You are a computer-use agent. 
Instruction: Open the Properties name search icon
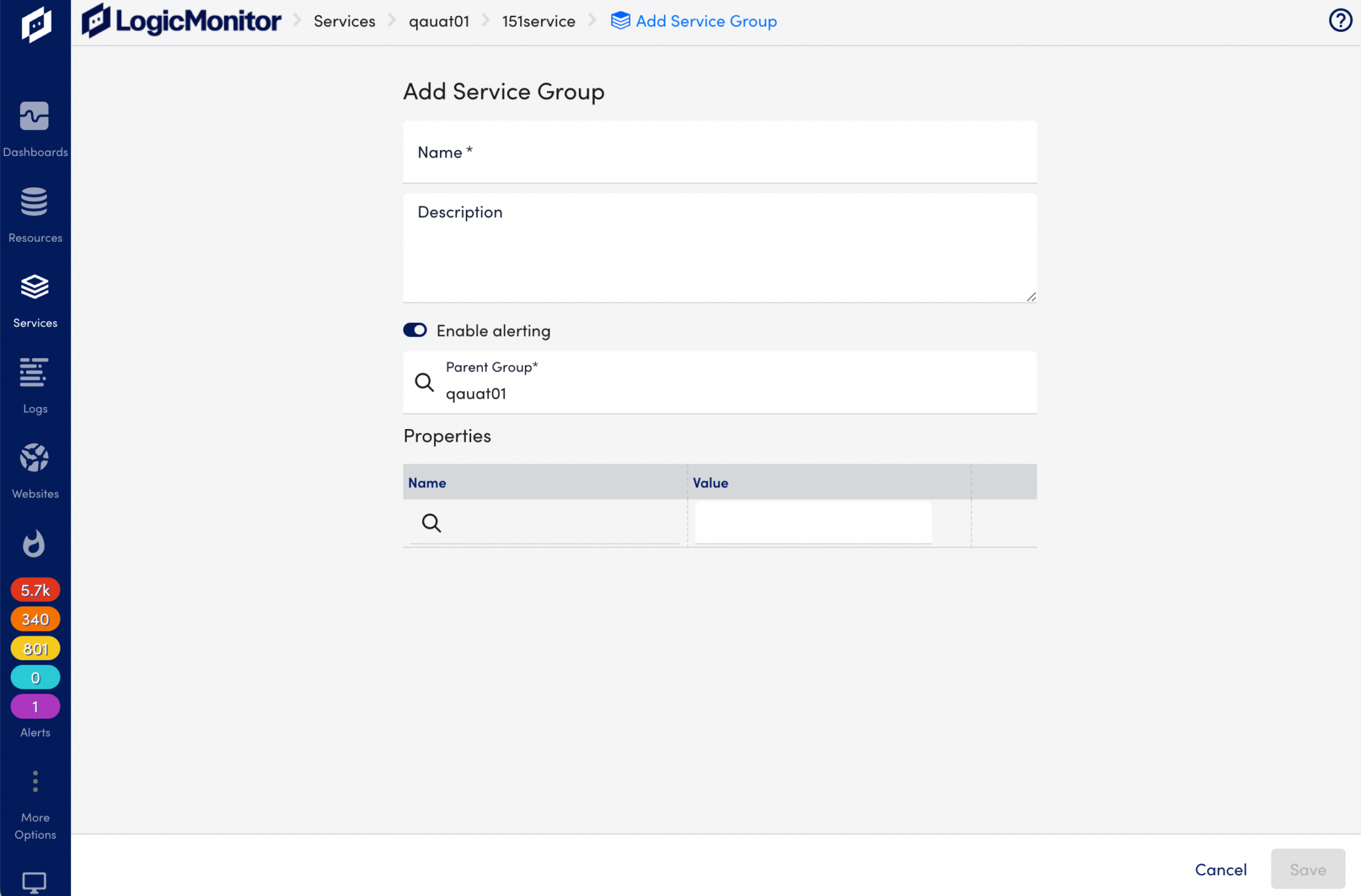click(x=431, y=523)
